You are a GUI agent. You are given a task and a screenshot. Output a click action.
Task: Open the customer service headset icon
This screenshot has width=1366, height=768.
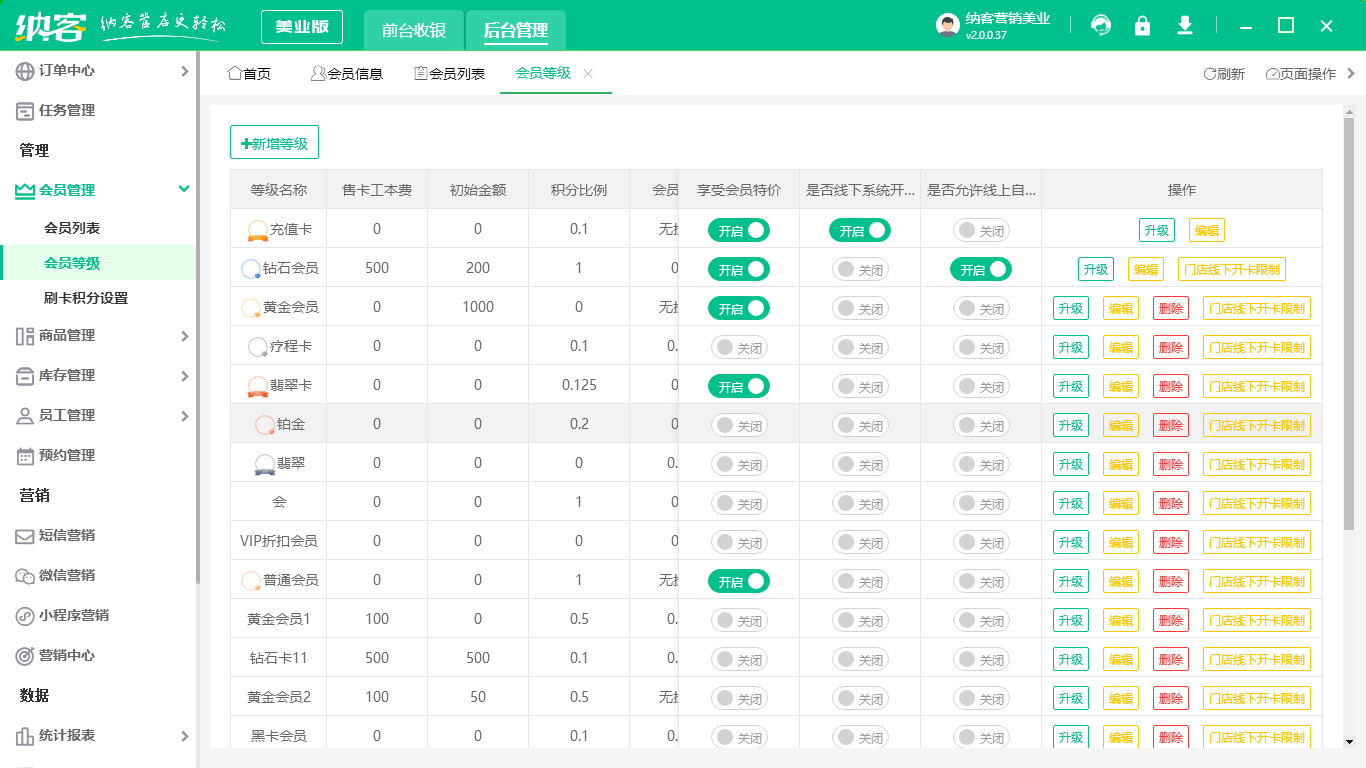point(1101,26)
